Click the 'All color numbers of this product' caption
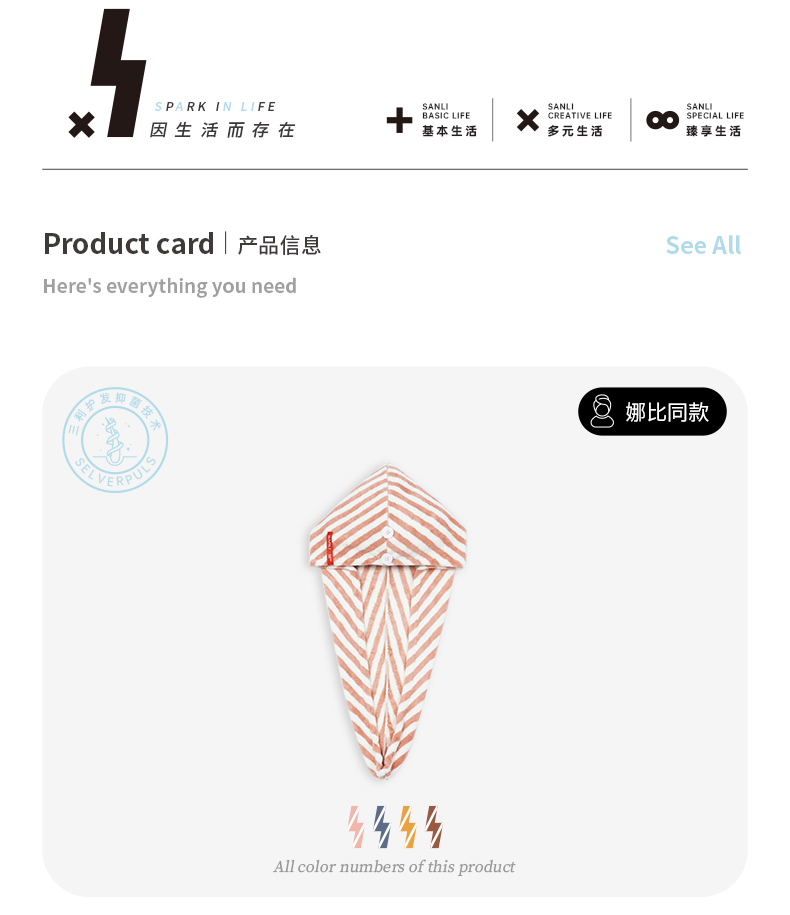This screenshot has height=915, width=790. click(x=394, y=867)
